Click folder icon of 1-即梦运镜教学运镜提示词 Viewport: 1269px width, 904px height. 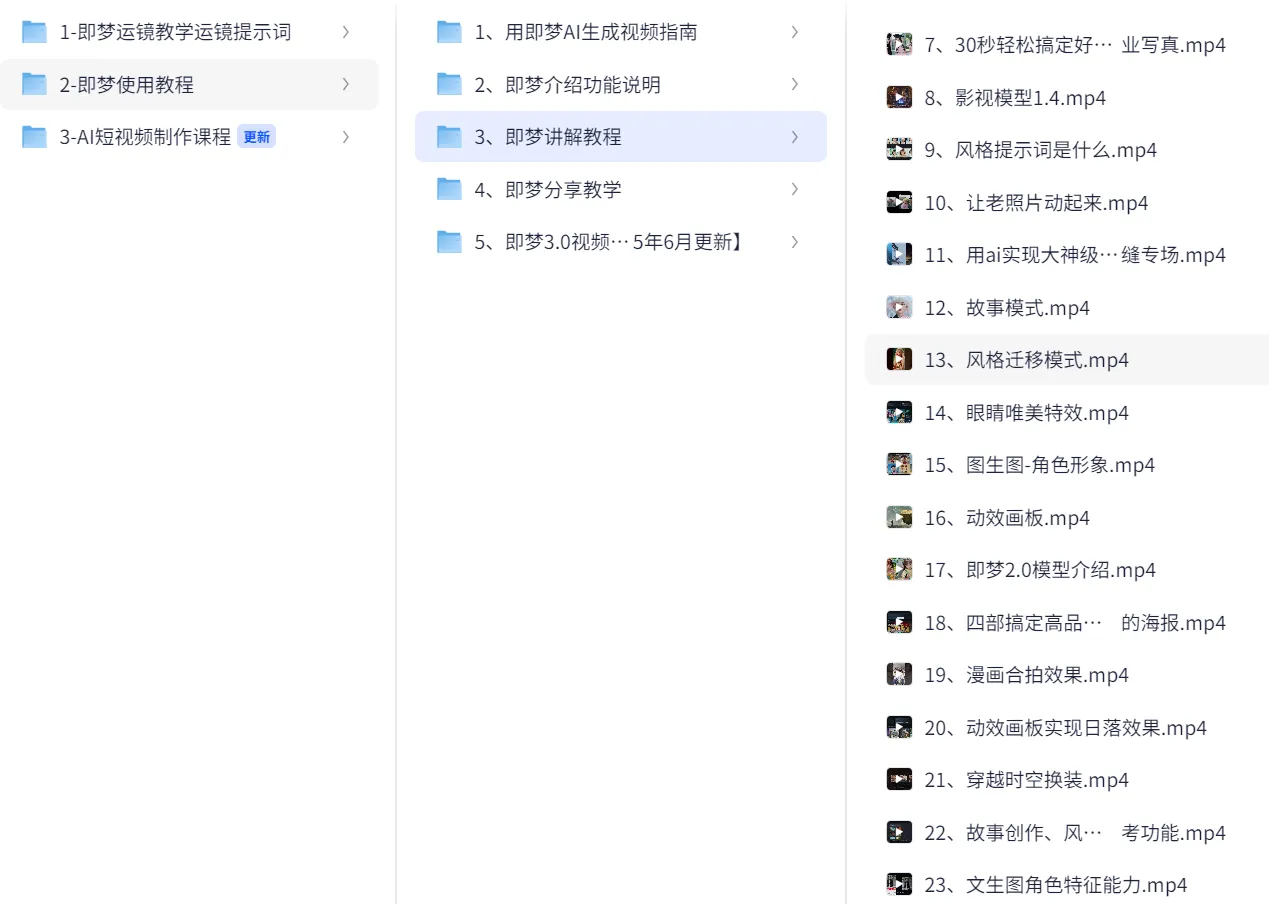[x=35, y=32]
